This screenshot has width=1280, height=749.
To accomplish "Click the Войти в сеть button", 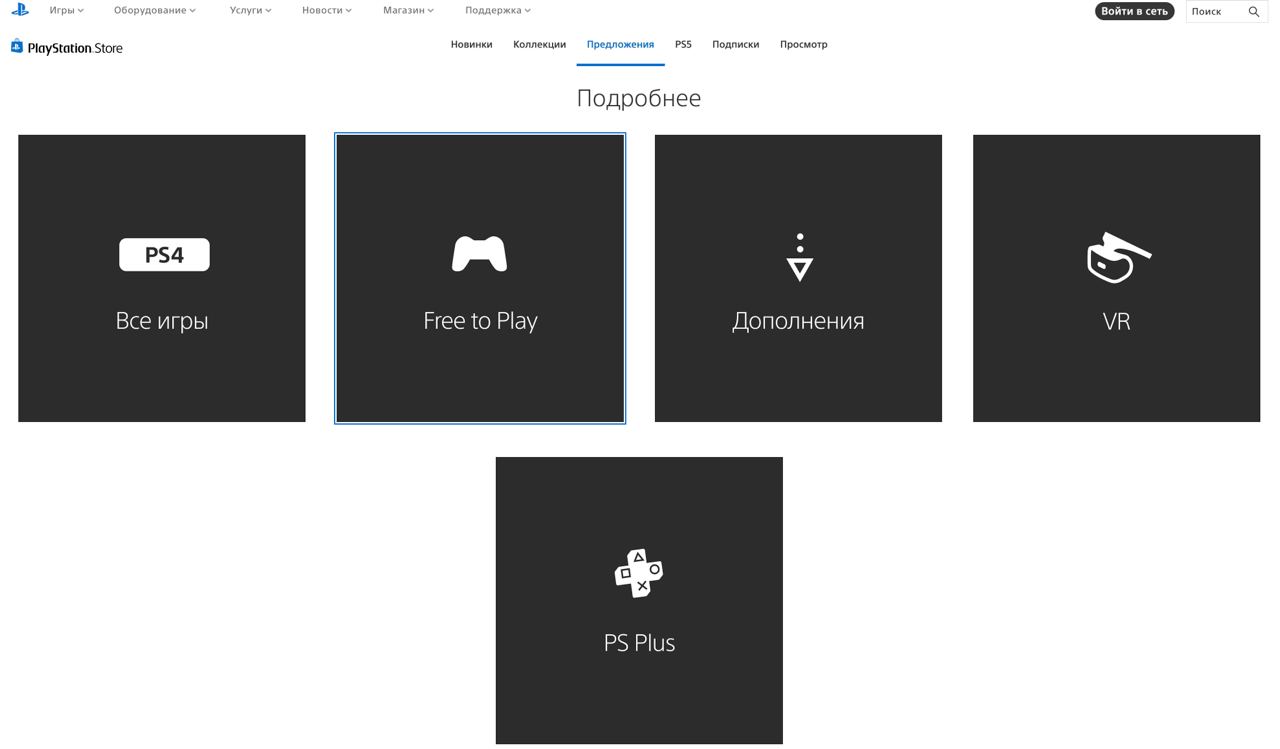I will pos(1134,11).
